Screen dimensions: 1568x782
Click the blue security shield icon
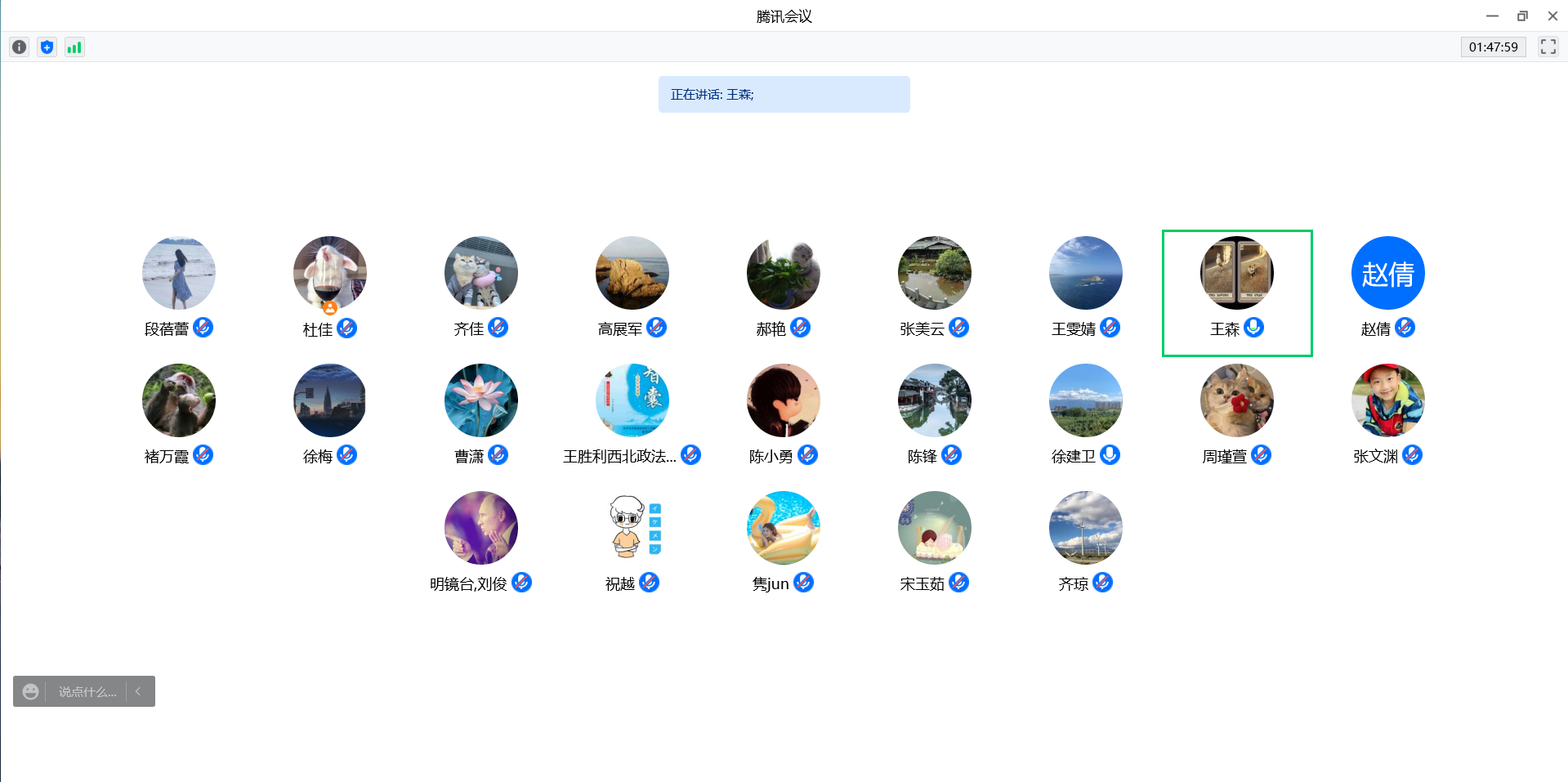click(x=47, y=47)
